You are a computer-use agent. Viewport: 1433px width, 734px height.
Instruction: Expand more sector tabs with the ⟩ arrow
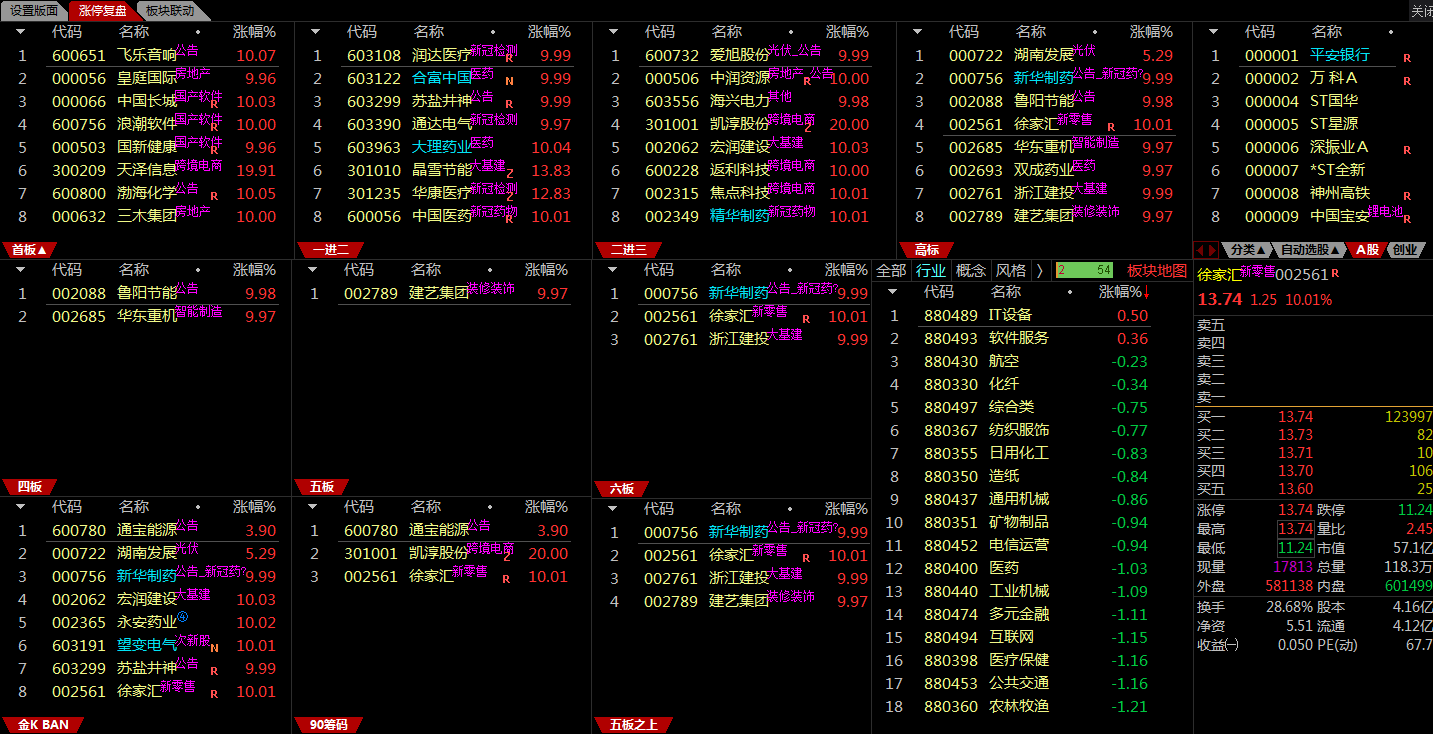[x=1040, y=270]
